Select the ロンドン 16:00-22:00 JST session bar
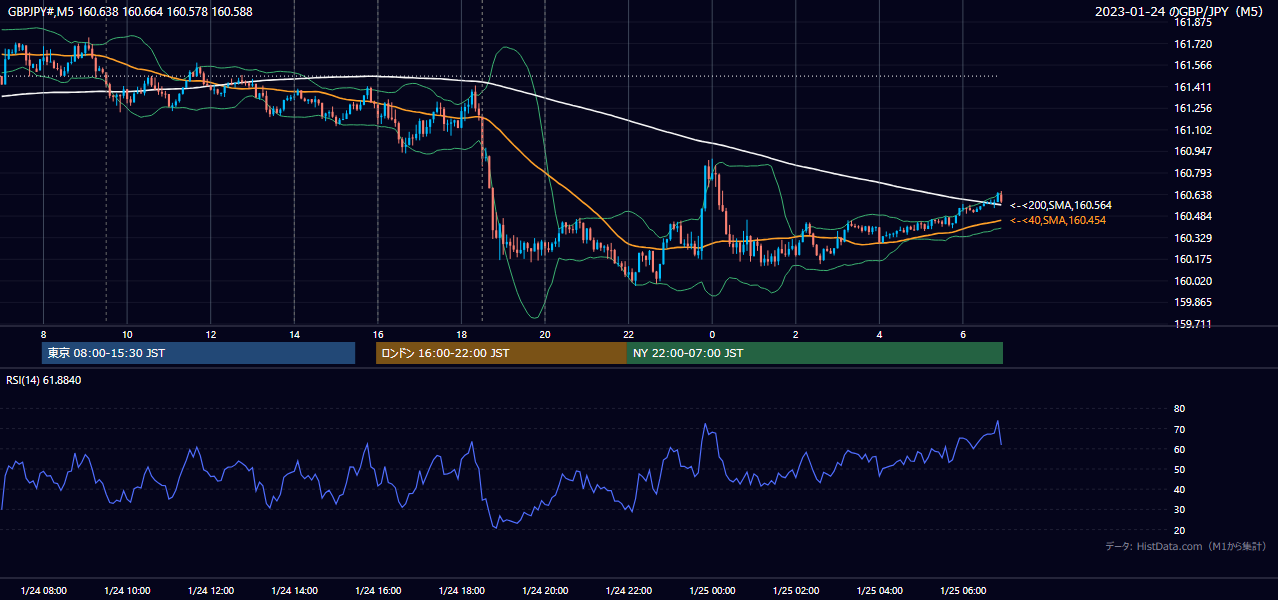The image size is (1278, 600). tap(501, 353)
